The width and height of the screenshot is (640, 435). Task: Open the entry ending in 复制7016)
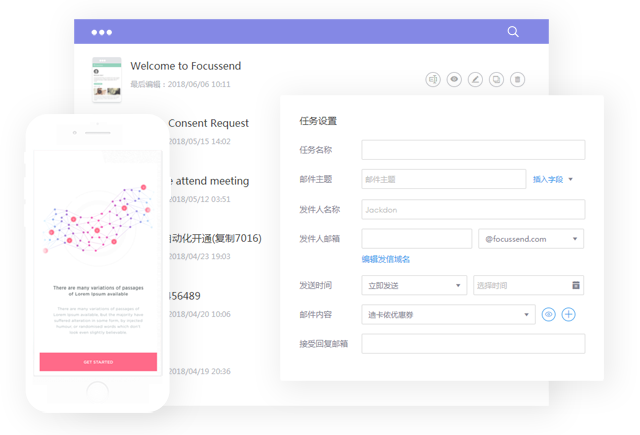point(216,238)
